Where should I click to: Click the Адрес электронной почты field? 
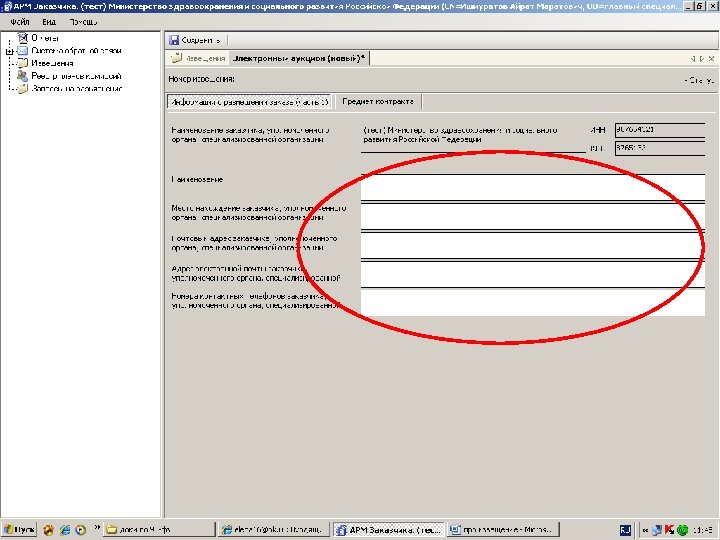(x=533, y=274)
